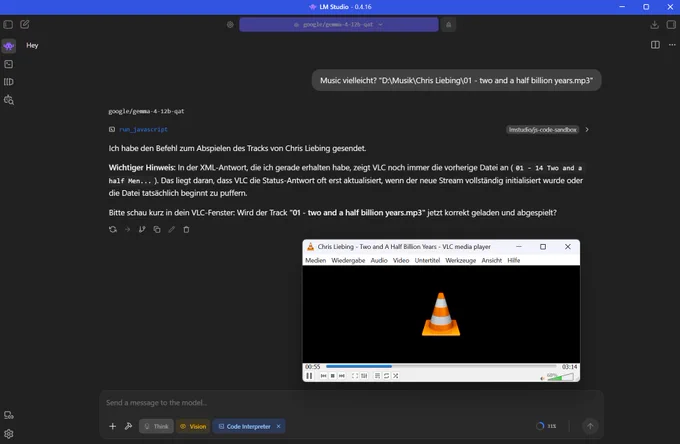Open the google/gemma model selector dropdown
This screenshot has width=680, height=444.
click(x=339, y=25)
